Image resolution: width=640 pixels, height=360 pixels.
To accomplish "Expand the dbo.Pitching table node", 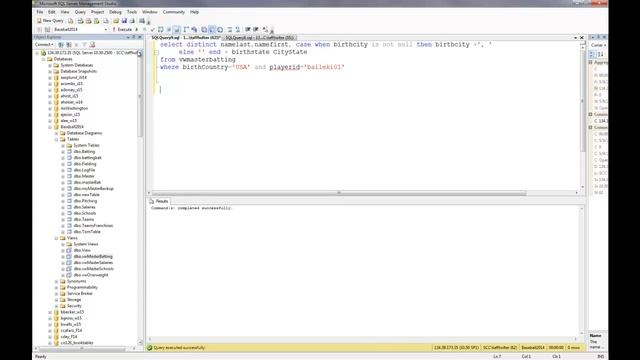I will [x=63, y=201].
